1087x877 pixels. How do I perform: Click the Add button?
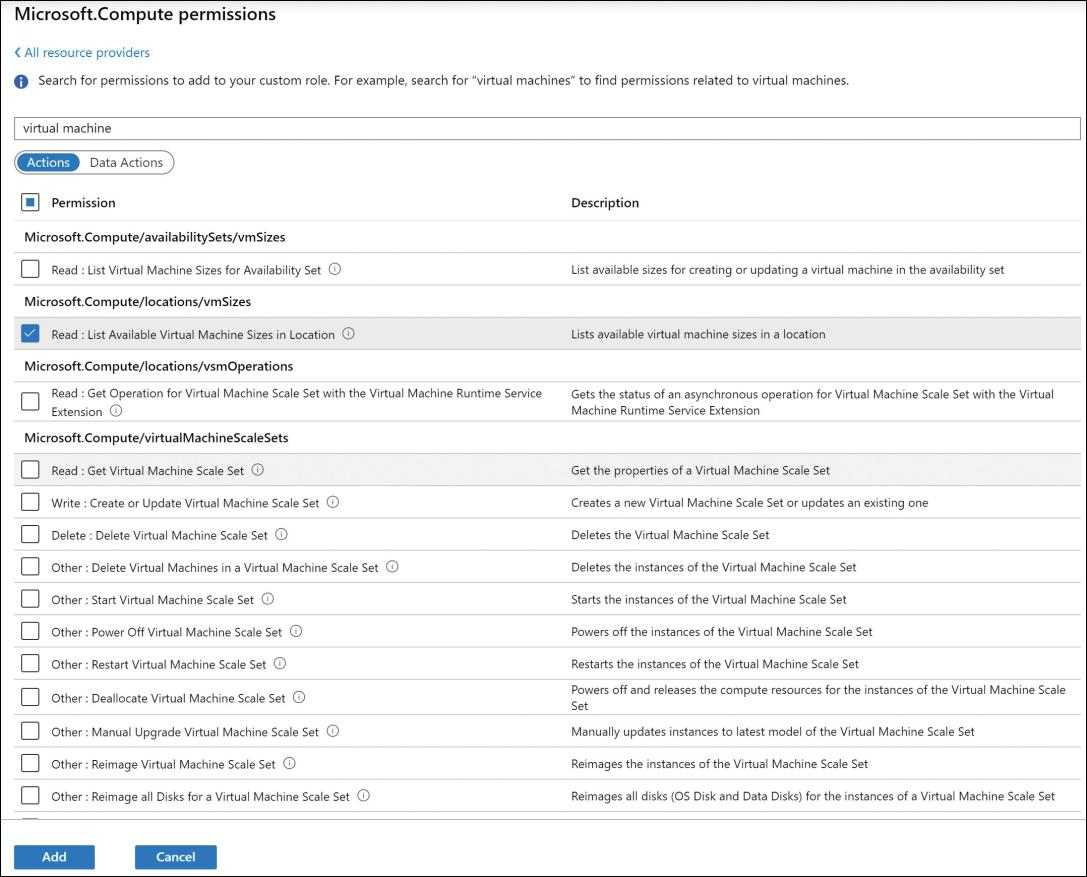point(54,857)
